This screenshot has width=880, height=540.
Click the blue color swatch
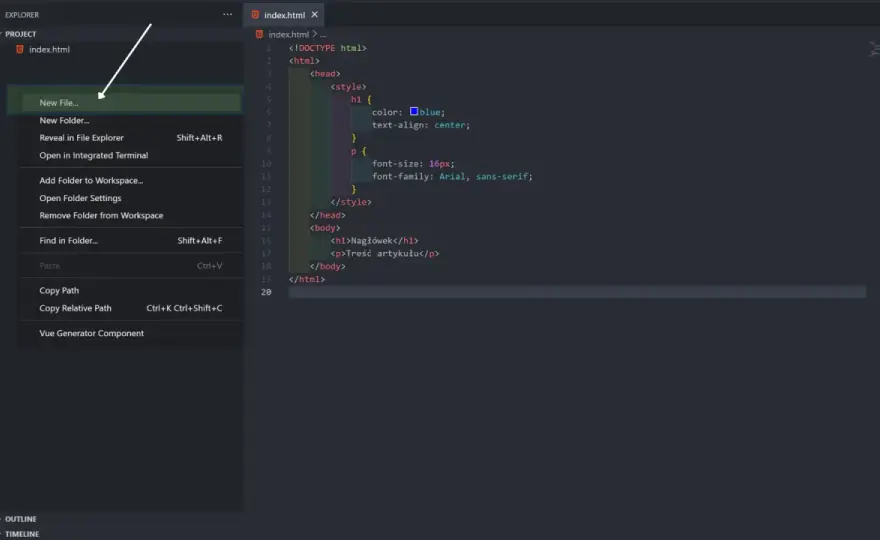point(414,112)
